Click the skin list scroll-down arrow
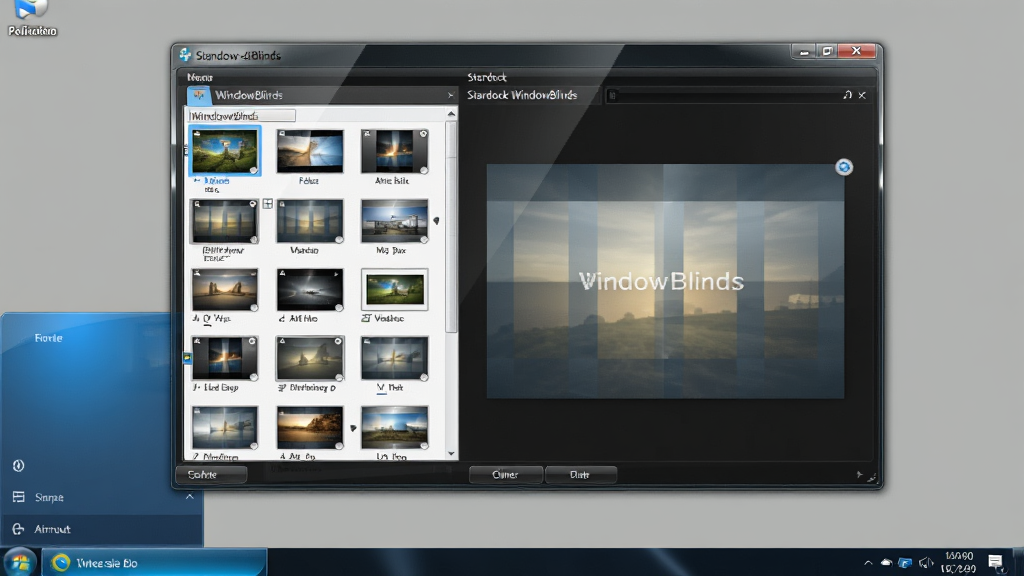 tap(451, 453)
